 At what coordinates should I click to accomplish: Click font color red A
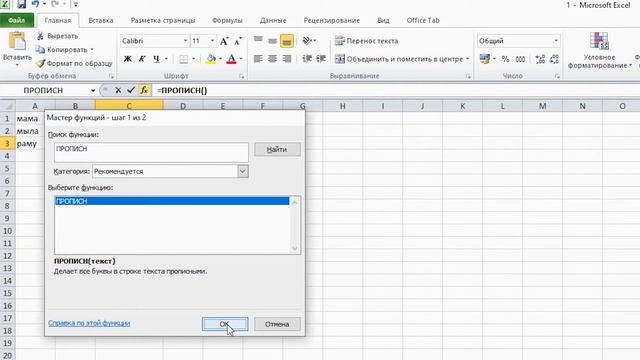[231, 59]
